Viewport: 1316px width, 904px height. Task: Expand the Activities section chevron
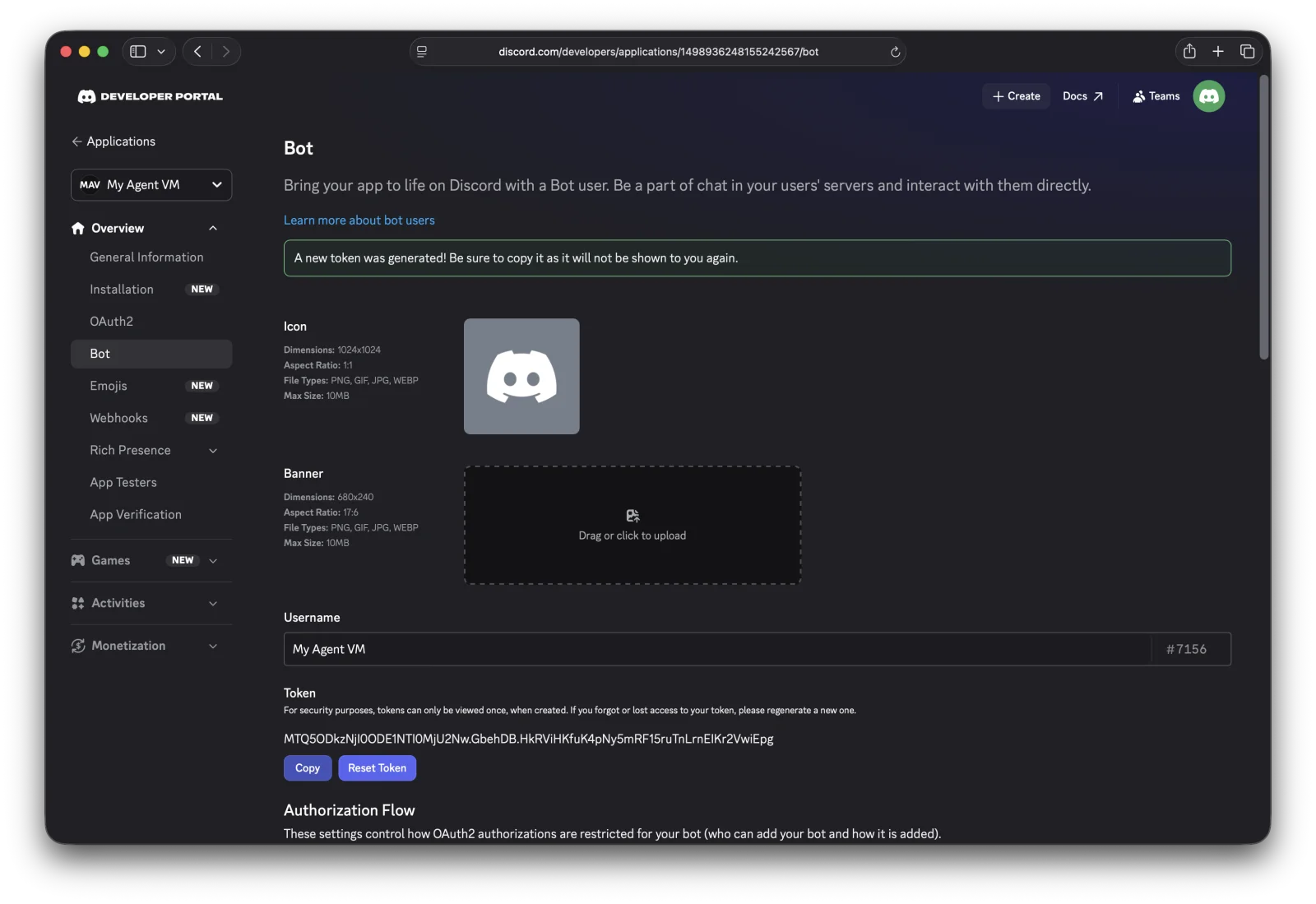pos(213,604)
